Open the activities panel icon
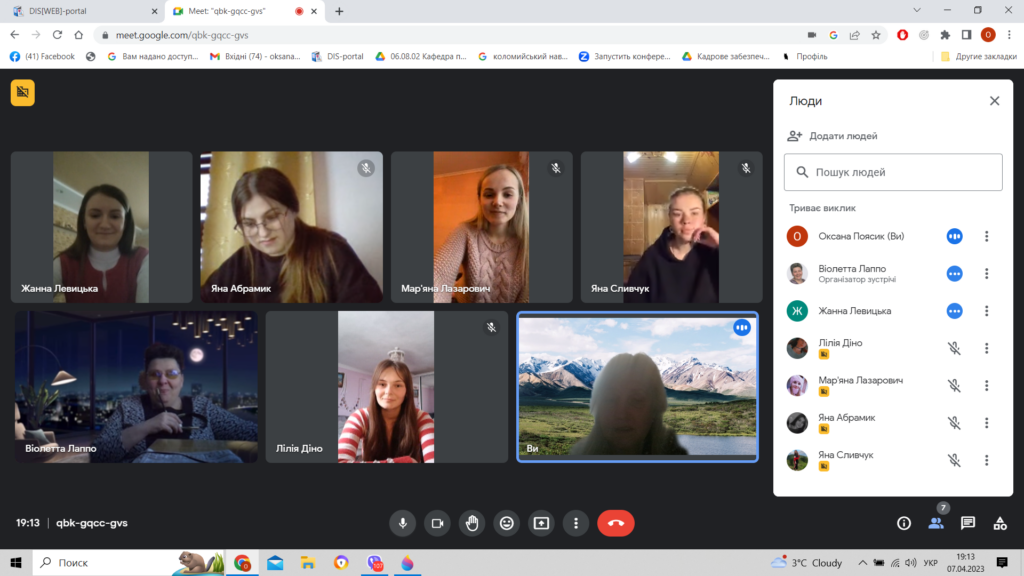 pyautogui.click(x=999, y=523)
